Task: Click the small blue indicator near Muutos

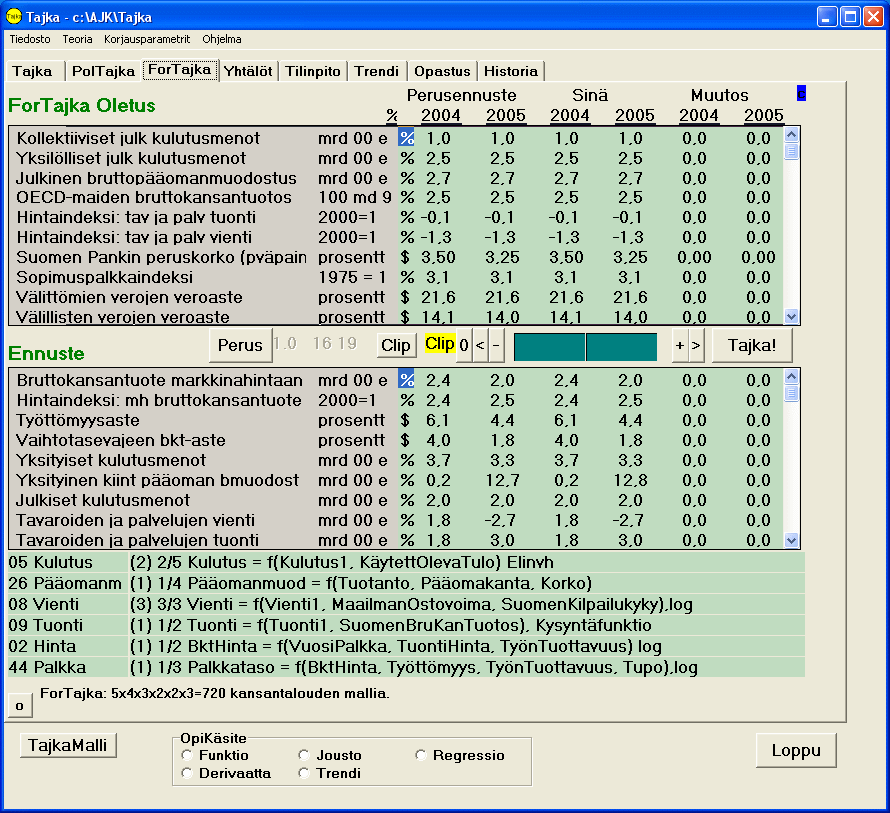Action: 800,93
